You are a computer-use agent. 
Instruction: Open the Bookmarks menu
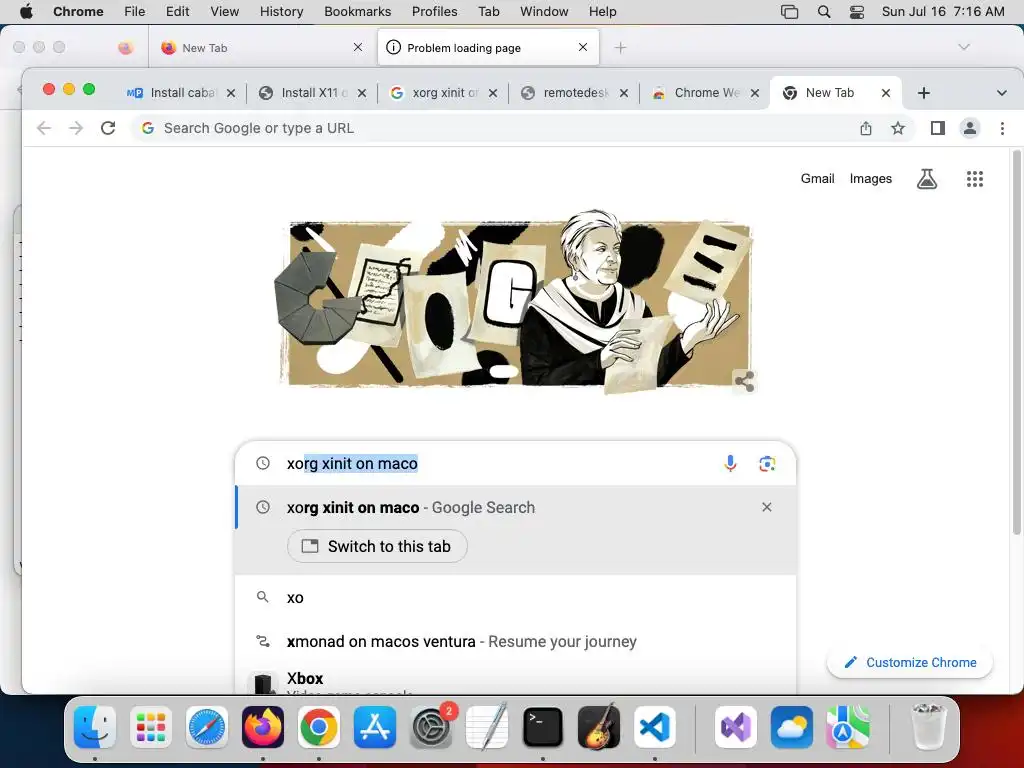click(357, 12)
